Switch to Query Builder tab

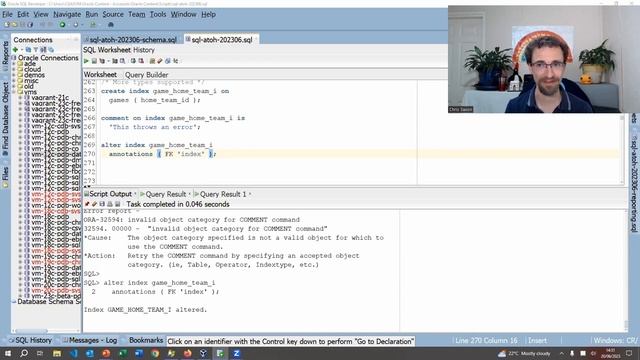(x=147, y=75)
